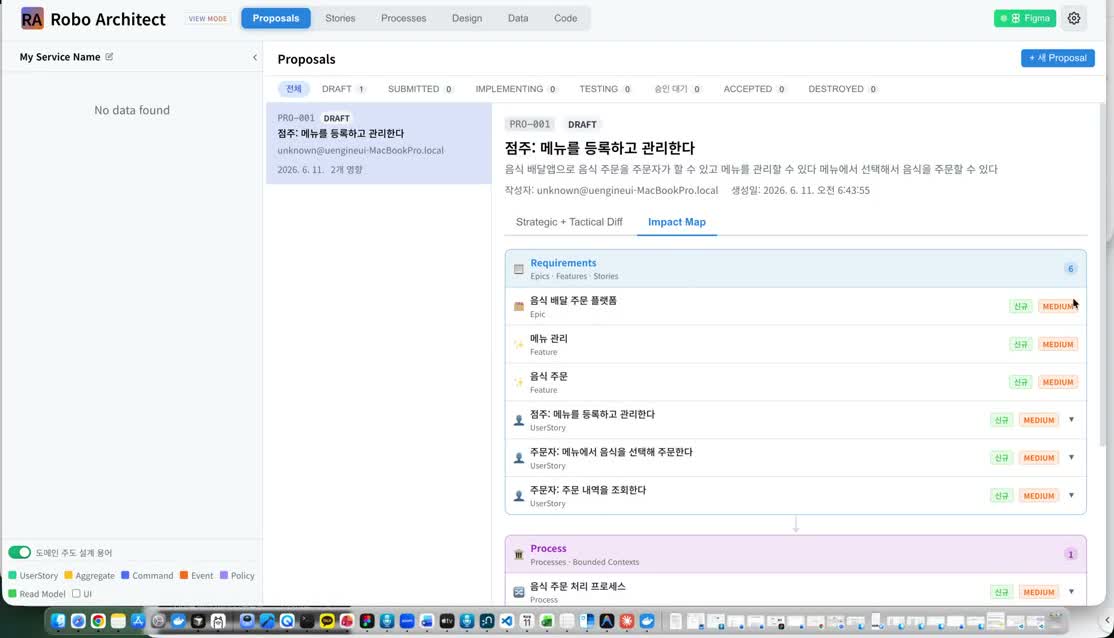This screenshot has height=638, width=1114.
Task: Expand the 음식 주문 처리 프로세스 row
Action: point(1071,592)
